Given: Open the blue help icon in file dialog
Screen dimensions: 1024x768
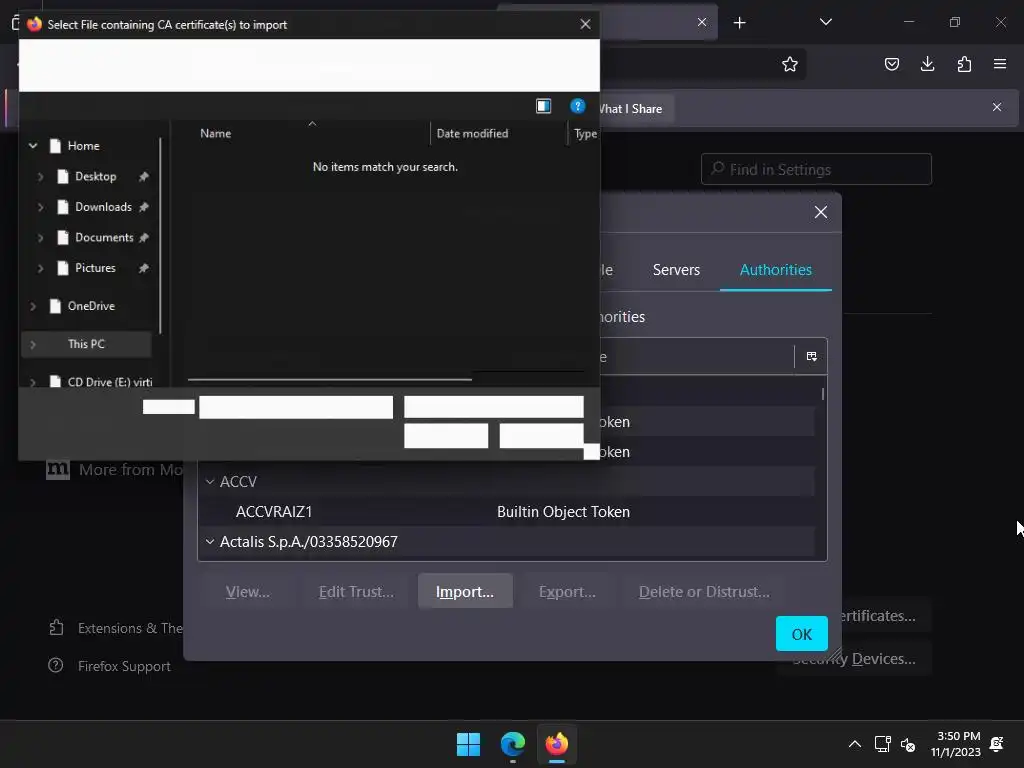Looking at the screenshot, I should [577, 106].
